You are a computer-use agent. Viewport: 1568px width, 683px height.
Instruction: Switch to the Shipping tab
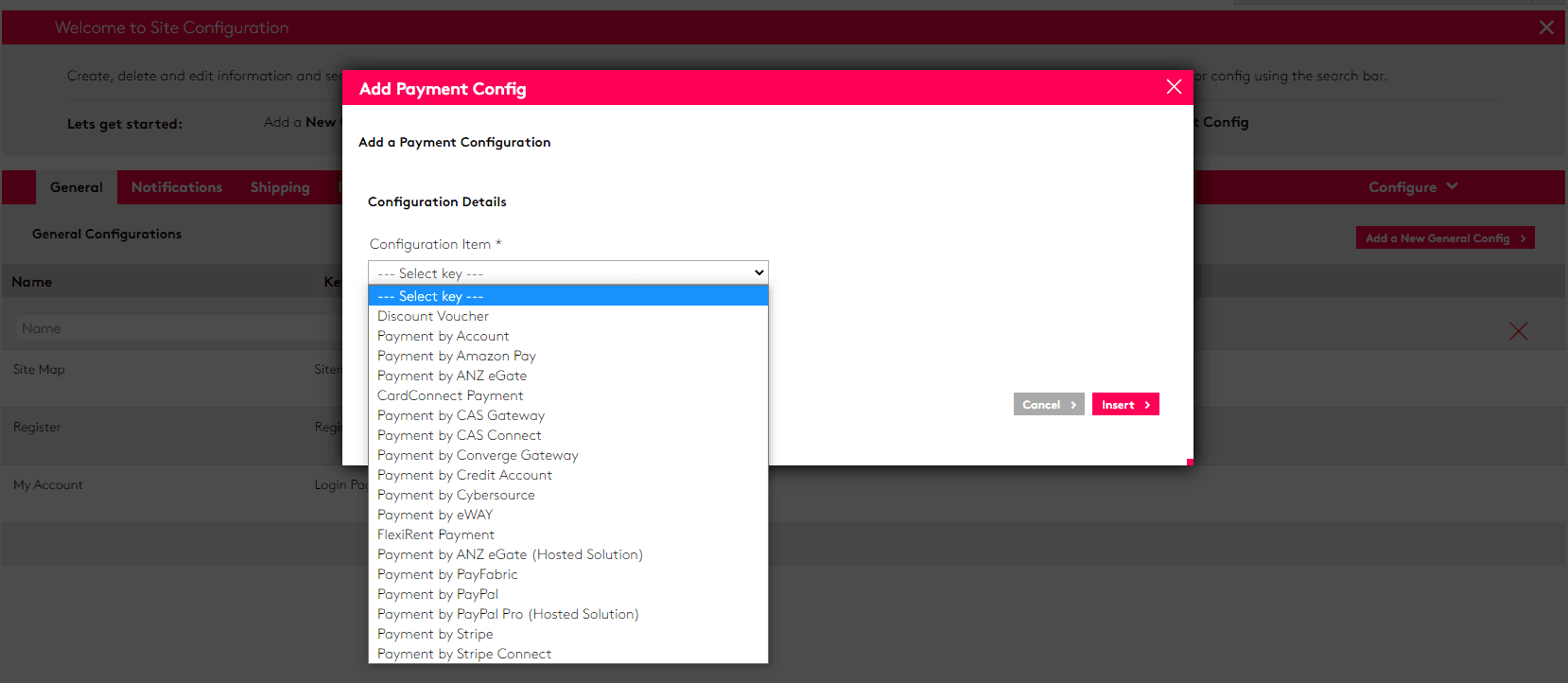tap(280, 187)
